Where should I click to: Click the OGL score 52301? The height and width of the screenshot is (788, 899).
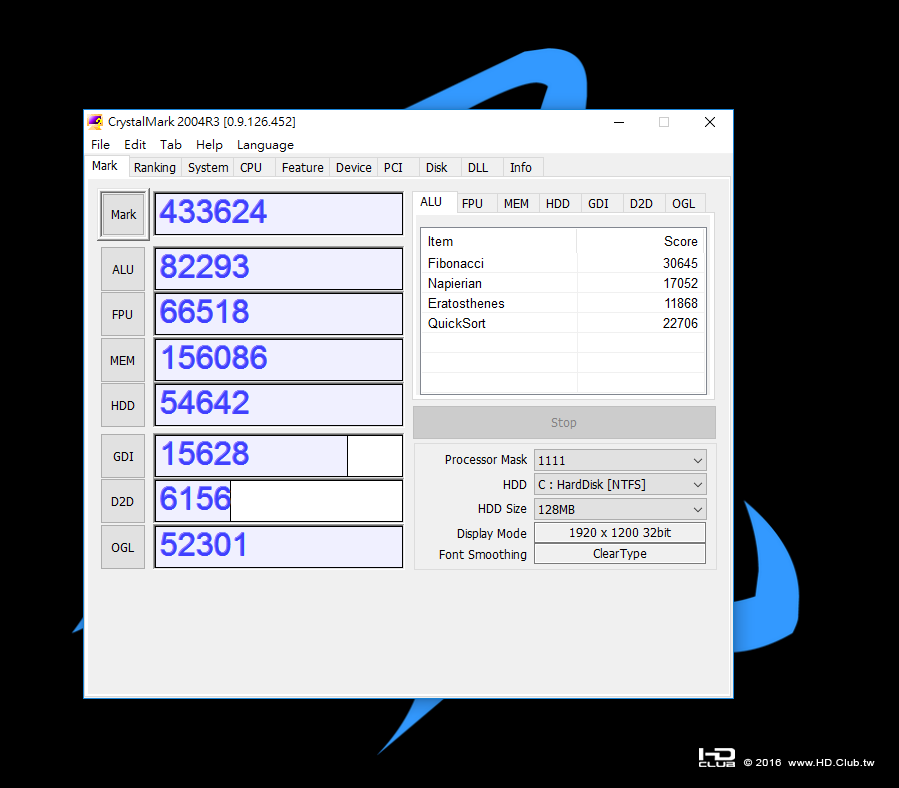point(279,547)
